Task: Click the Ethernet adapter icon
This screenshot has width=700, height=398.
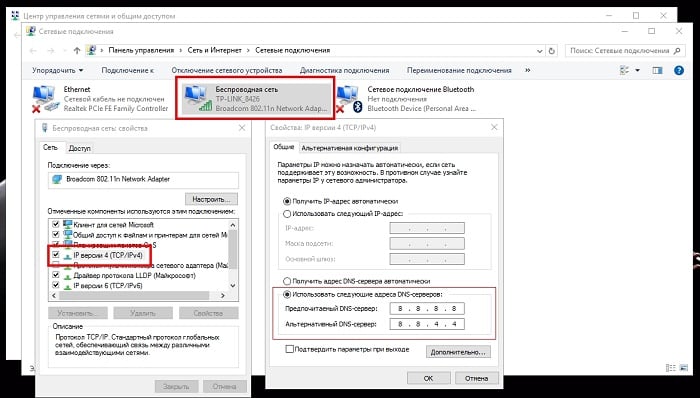Action: (46, 99)
